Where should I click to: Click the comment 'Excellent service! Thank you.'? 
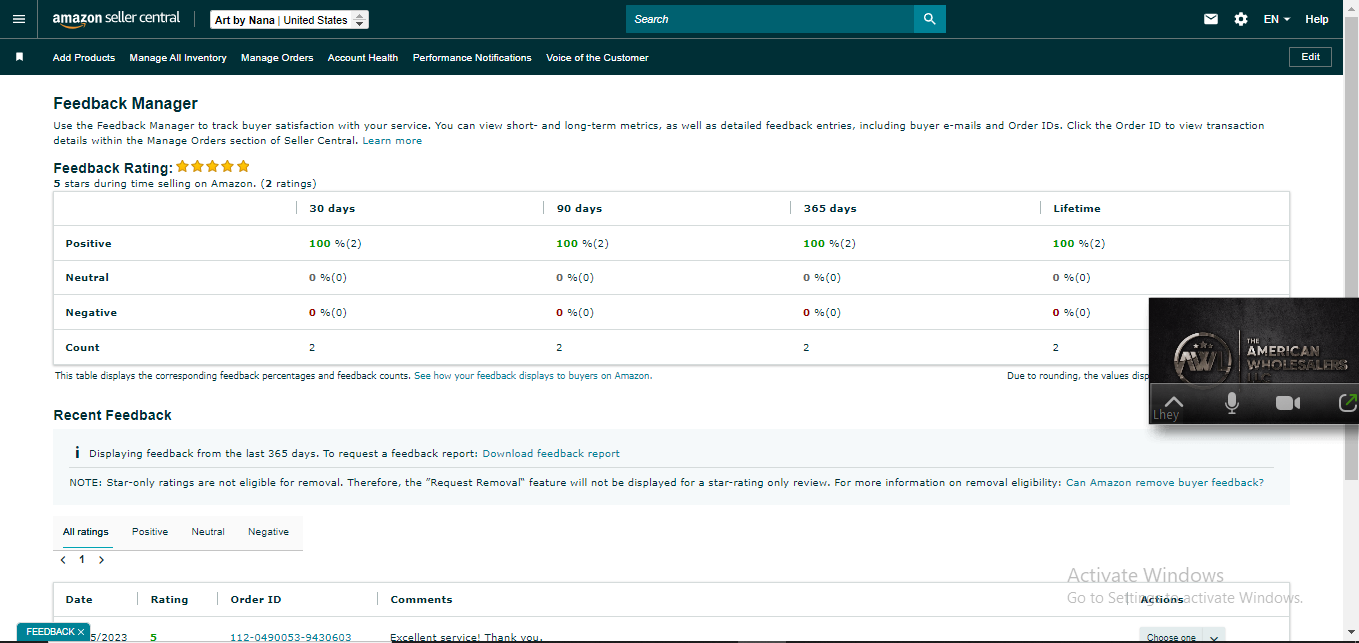[x=466, y=637]
